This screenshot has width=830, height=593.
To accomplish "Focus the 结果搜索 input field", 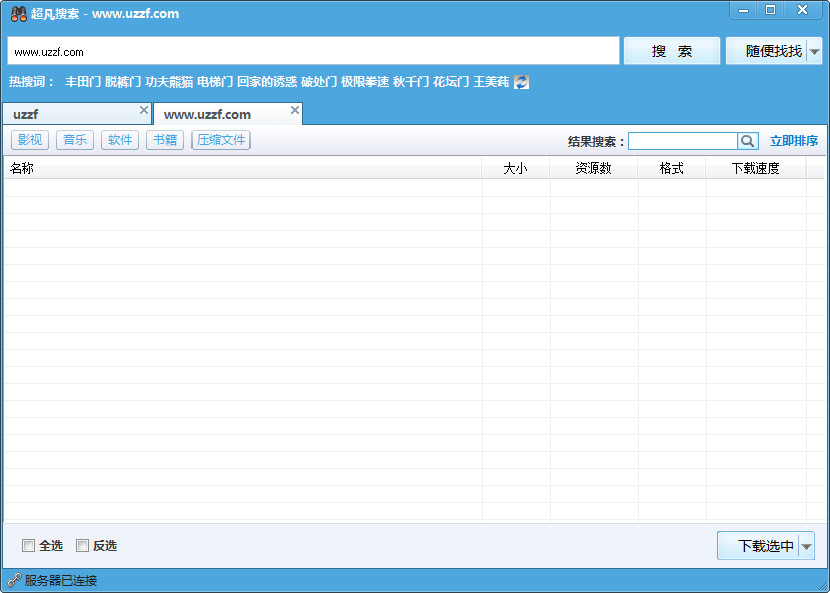I will pos(683,141).
